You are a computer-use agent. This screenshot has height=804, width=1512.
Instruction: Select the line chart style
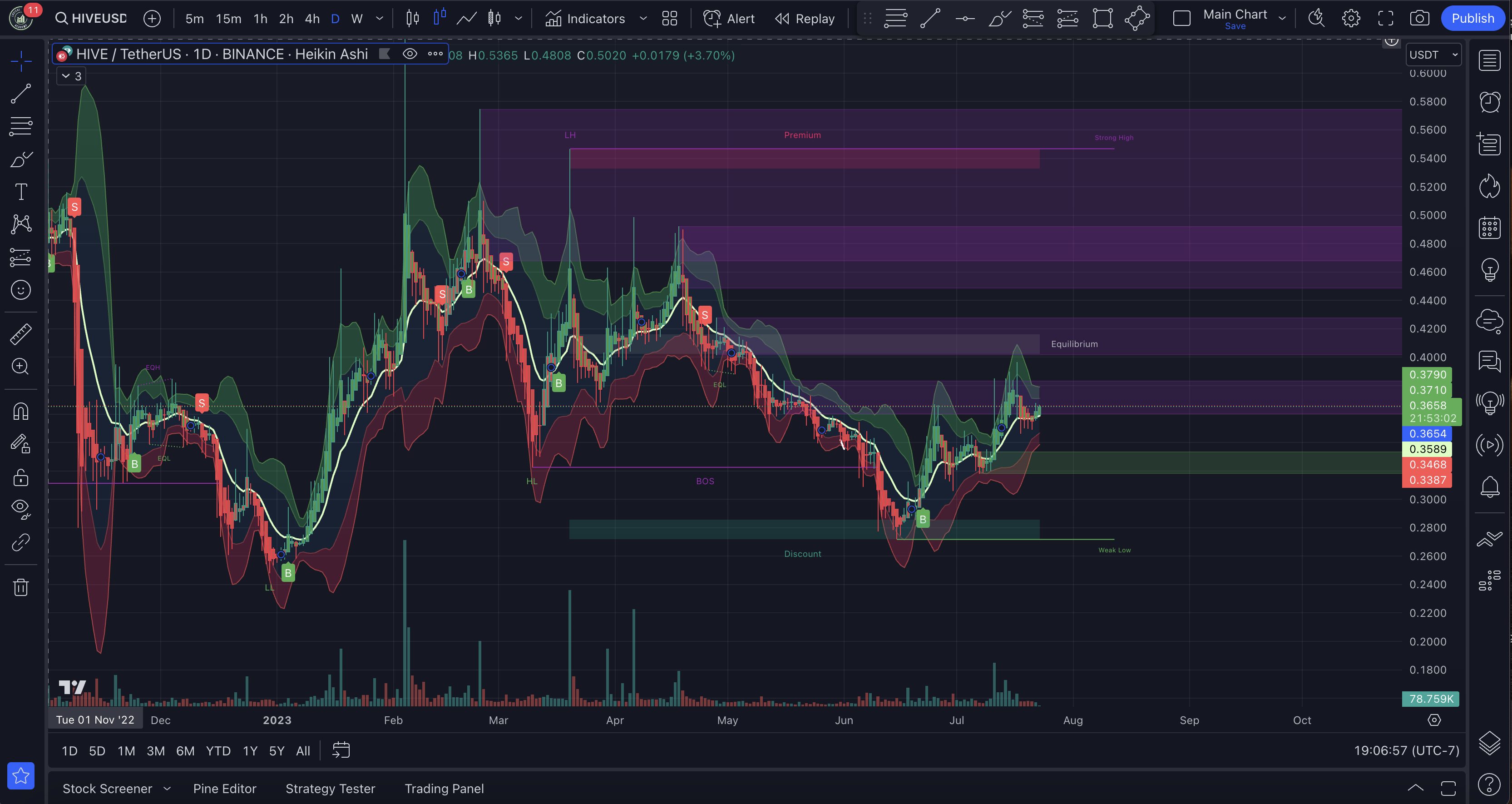[466, 18]
